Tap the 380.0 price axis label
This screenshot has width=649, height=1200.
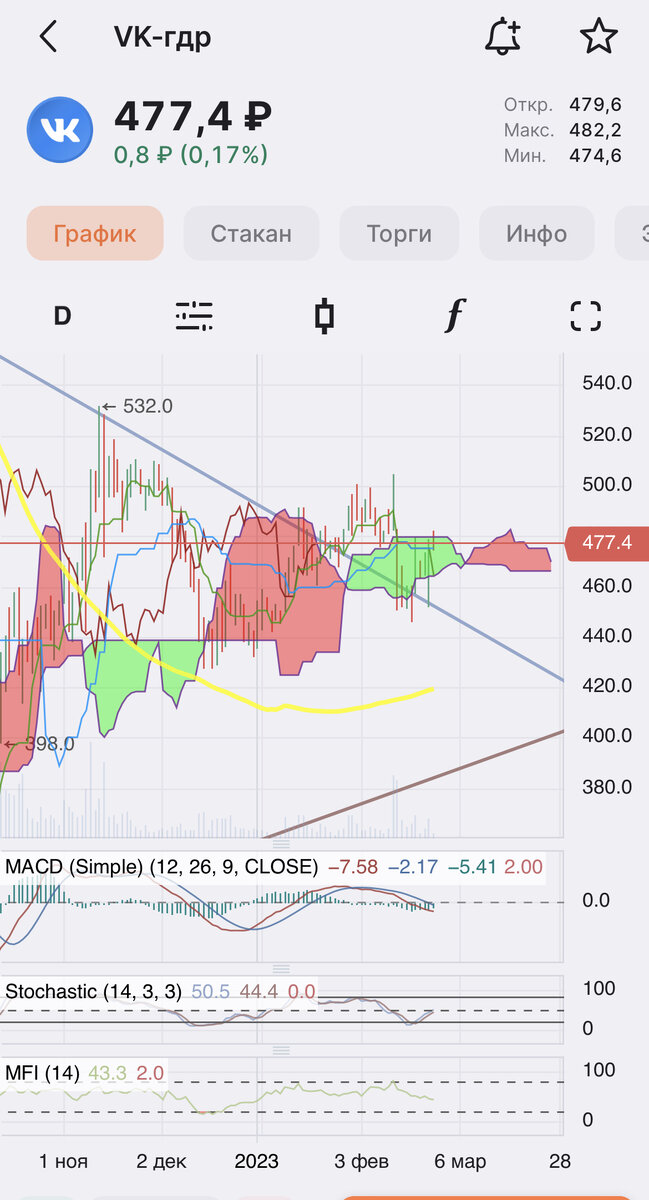coord(607,786)
